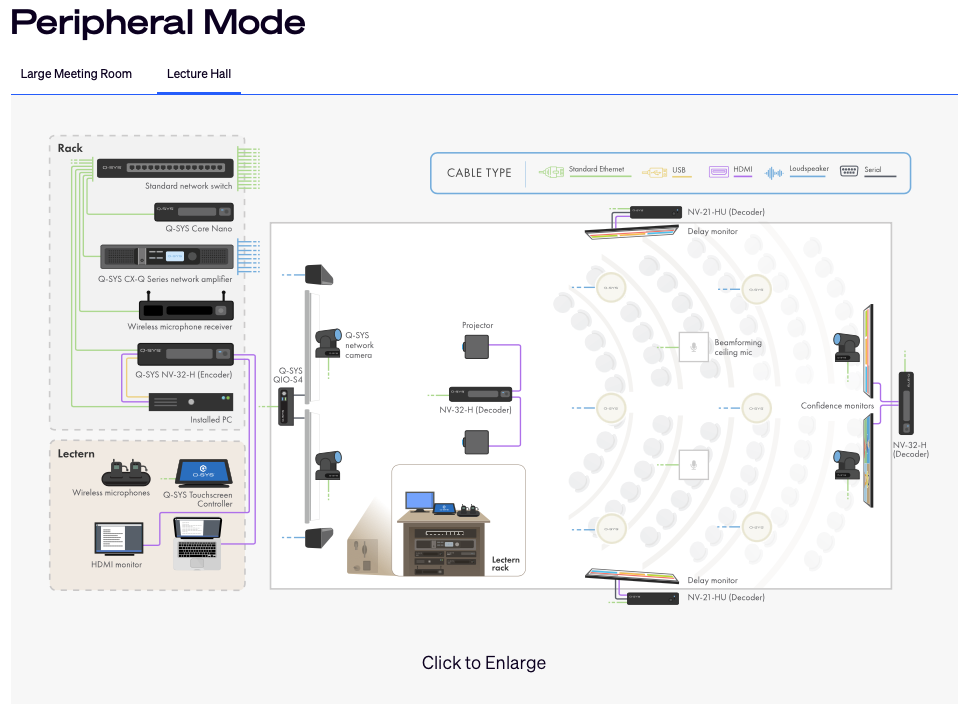
Task: Click the Q-SYS Core Nano device icon
Action: (x=193, y=212)
